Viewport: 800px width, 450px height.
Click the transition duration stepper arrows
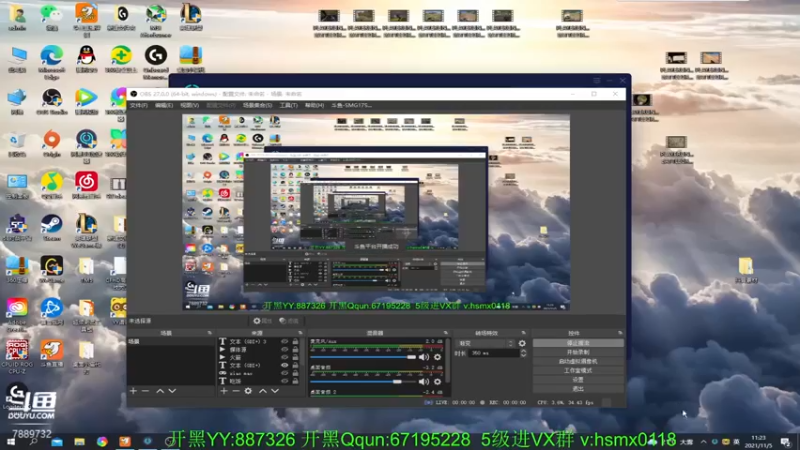tap(523, 353)
